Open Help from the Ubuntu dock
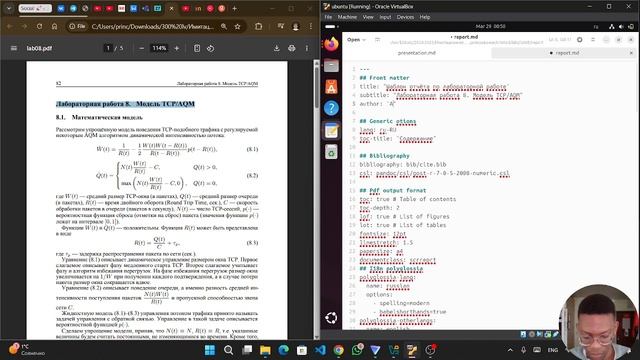This screenshot has width=640, height=360. [331, 108]
